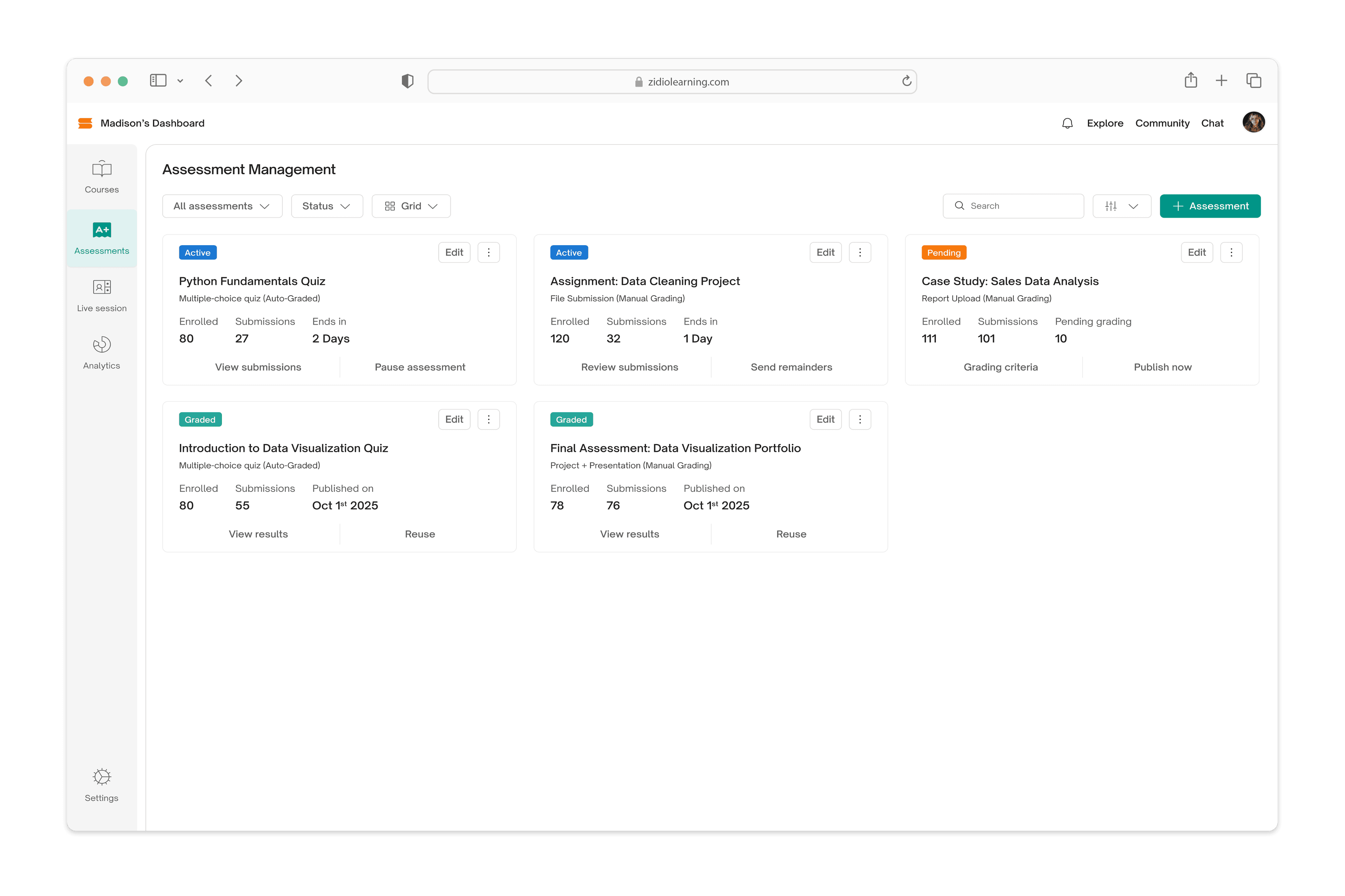Click Pause assessment on Python quiz
Screen dimensions: 1345x896
[420, 368]
